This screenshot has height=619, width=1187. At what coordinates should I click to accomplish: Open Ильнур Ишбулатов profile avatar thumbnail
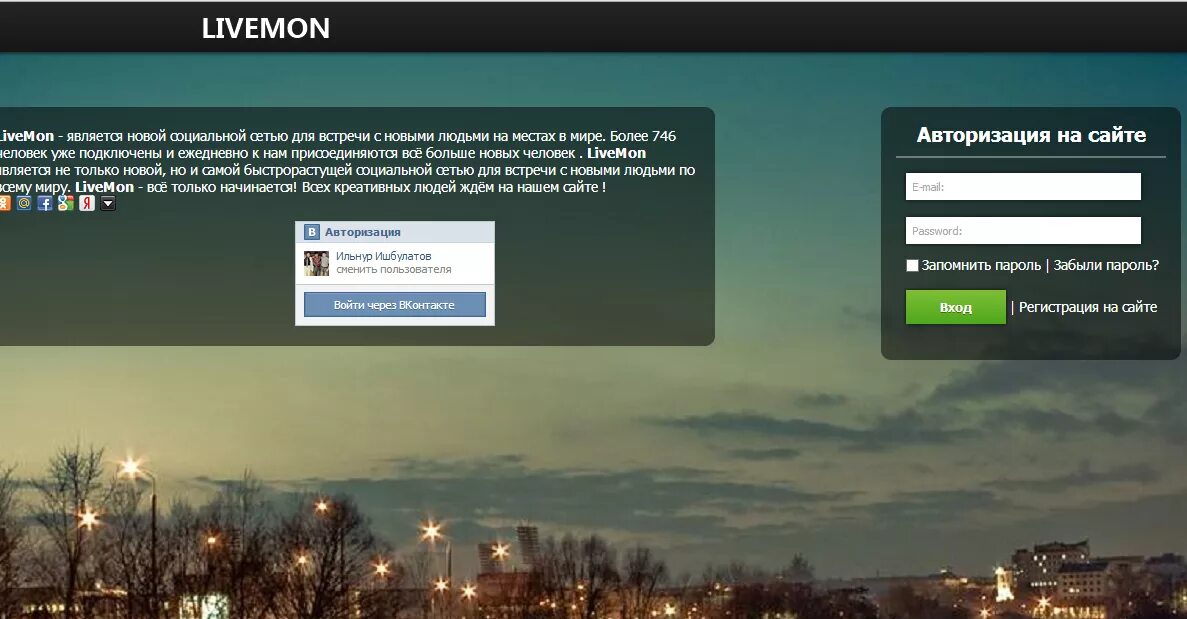pos(316,263)
